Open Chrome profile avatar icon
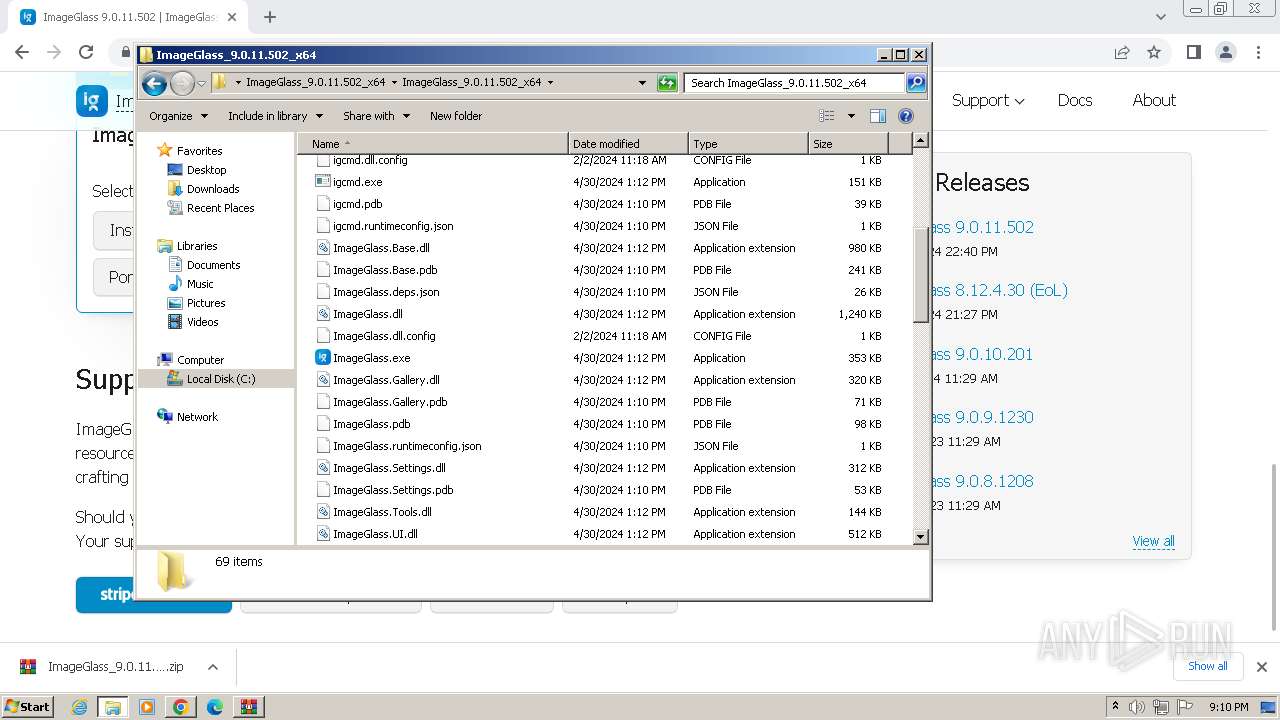1280x720 pixels. coord(1225,52)
